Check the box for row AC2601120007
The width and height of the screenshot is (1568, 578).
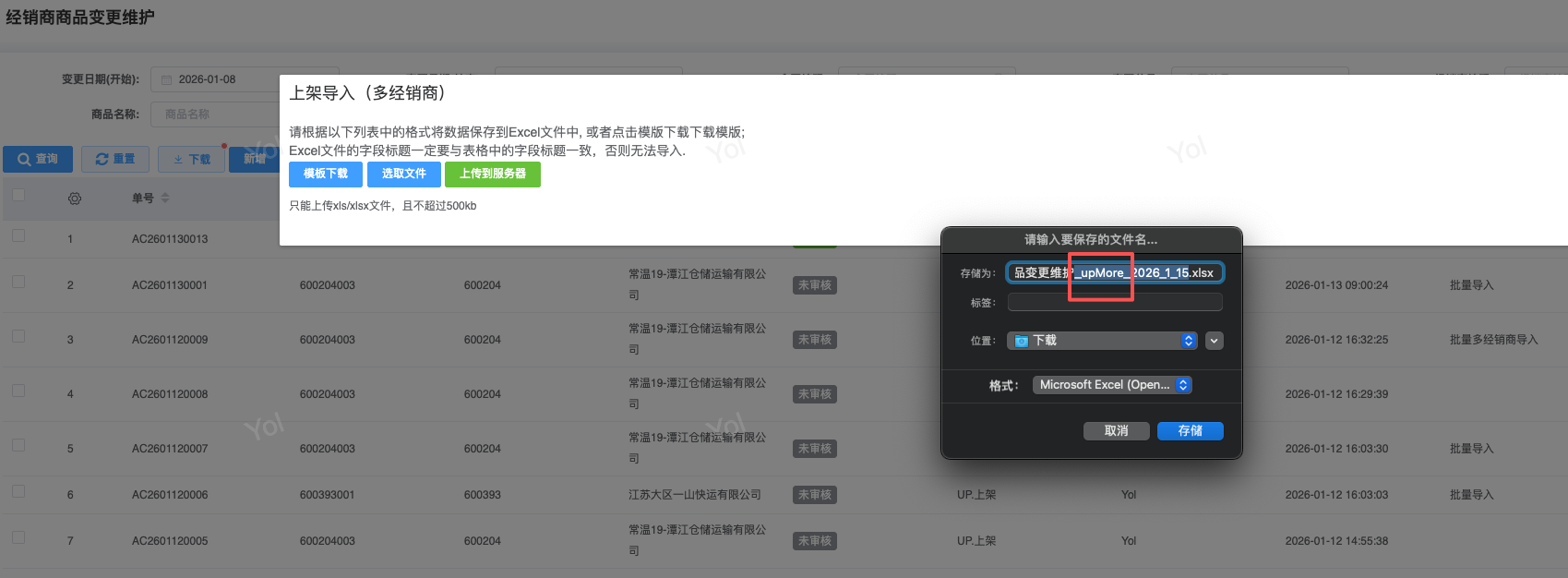[18, 445]
